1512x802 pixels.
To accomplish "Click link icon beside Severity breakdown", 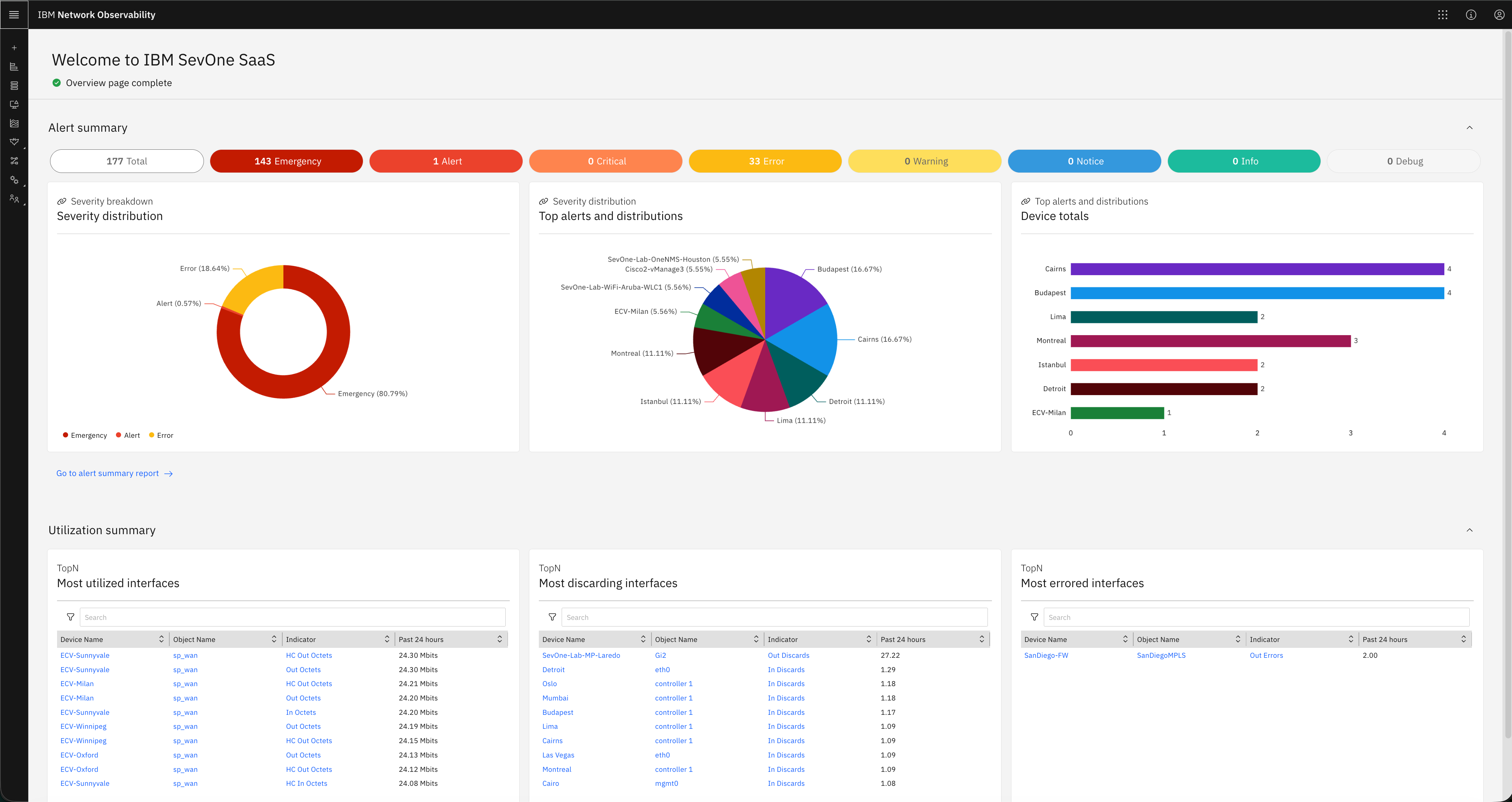I will tap(61, 201).
